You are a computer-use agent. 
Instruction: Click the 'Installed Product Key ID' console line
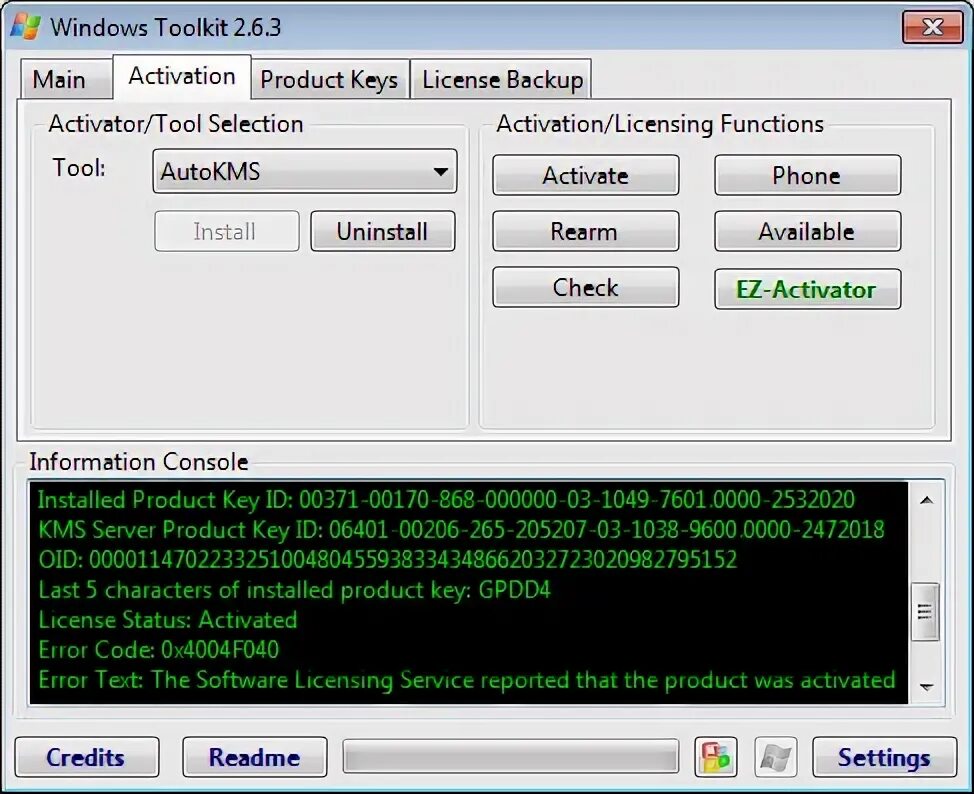point(446,500)
